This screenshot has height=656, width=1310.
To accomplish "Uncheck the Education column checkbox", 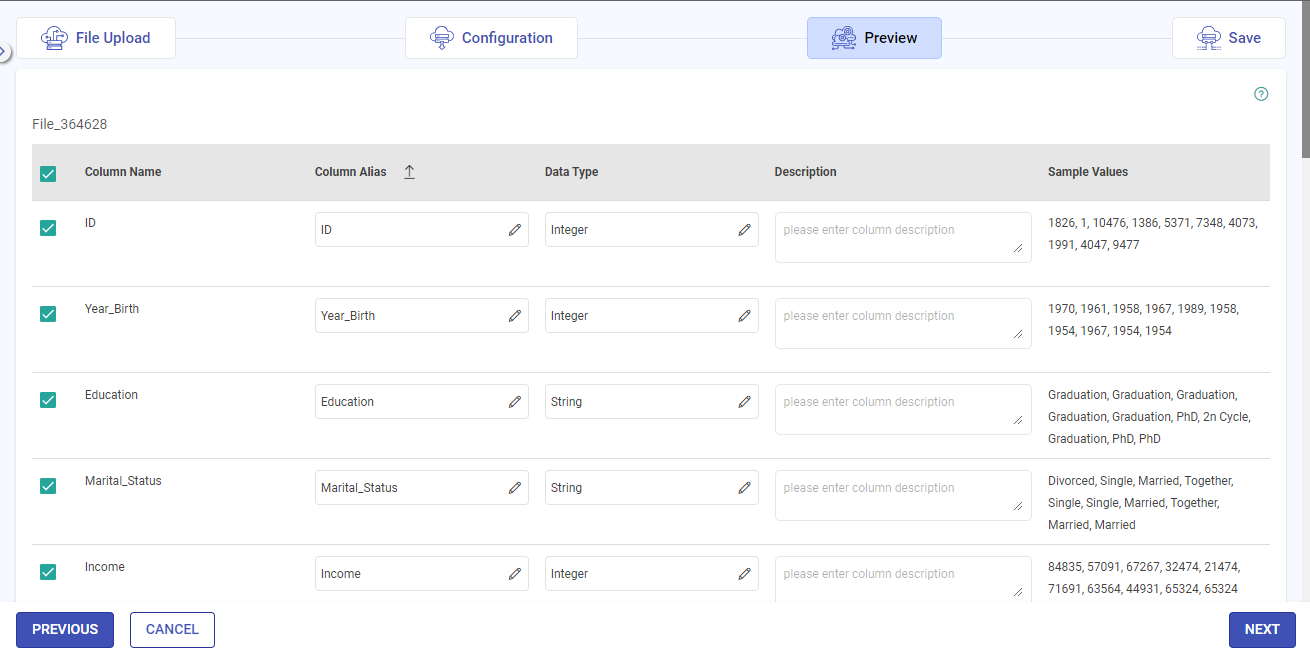I will pos(48,400).
